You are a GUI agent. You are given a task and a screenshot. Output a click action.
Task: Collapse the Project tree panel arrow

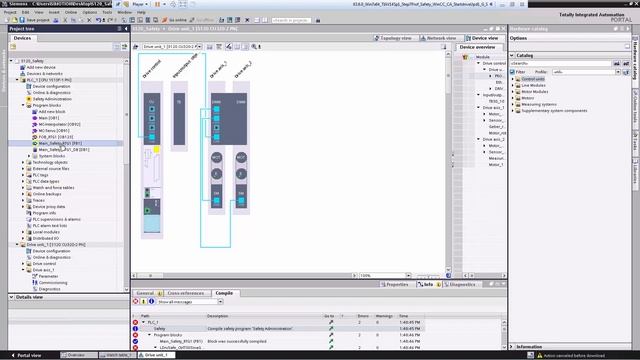pyautogui.click(x=126, y=29)
